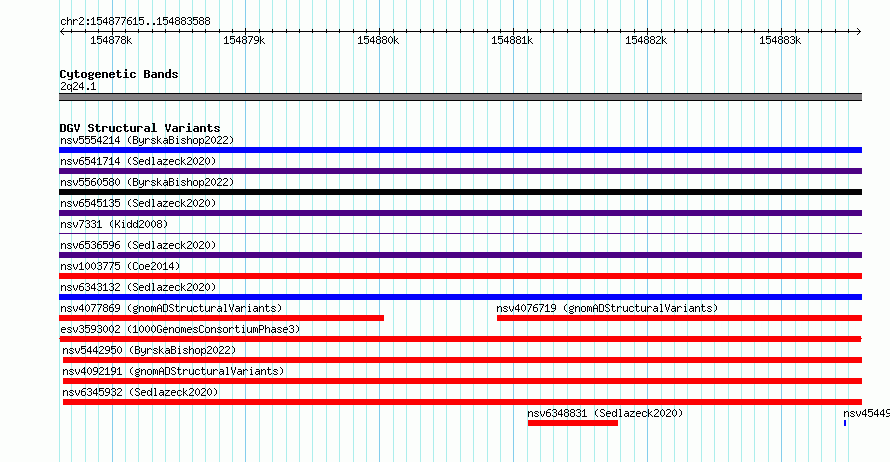
Task: Select the black bar under nsv5560580
Action: click(x=460, y=192)
